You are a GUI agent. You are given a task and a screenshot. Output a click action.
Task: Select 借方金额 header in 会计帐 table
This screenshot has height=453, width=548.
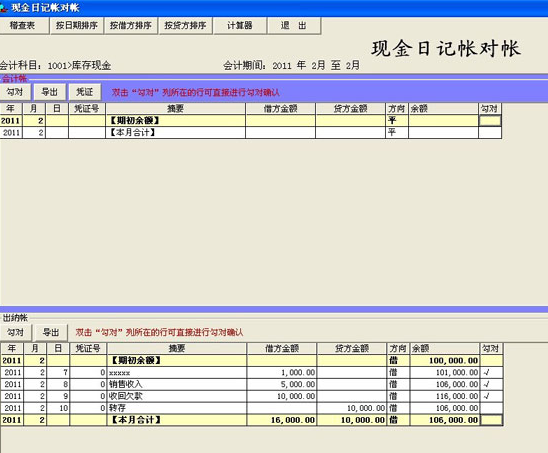[x=280, y=109]
